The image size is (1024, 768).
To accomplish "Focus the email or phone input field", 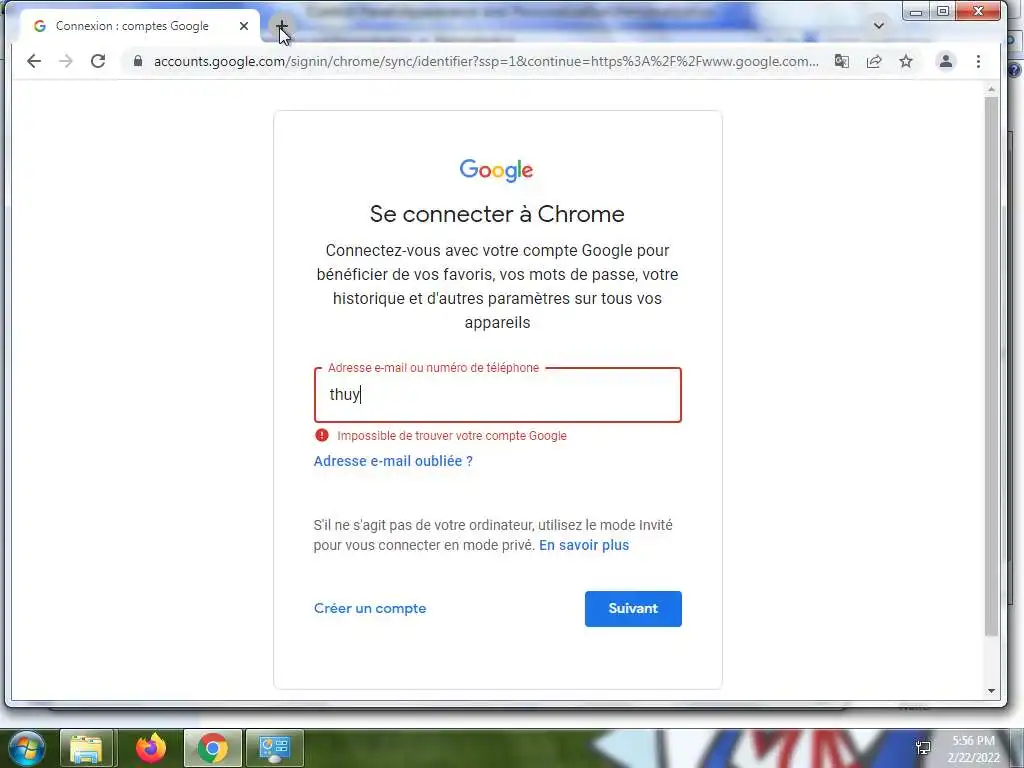I will (x=498, y=395).
